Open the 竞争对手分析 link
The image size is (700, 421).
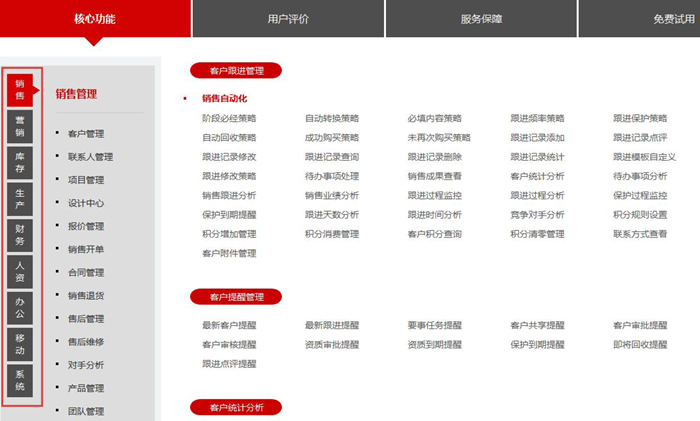537,215
